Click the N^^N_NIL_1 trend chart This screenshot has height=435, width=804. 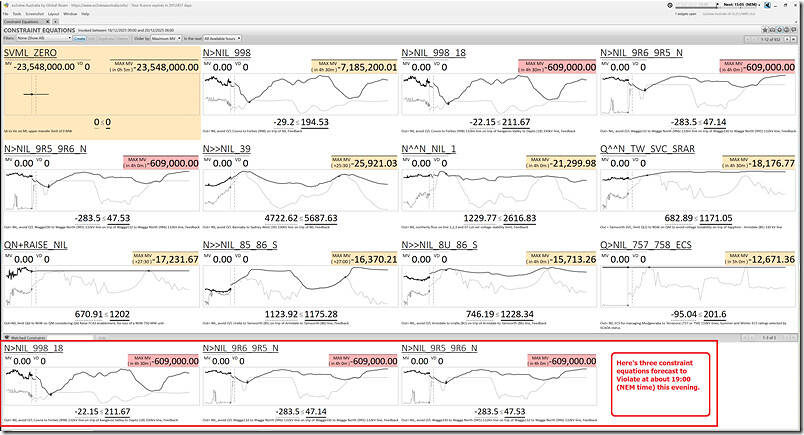[498, 190]
